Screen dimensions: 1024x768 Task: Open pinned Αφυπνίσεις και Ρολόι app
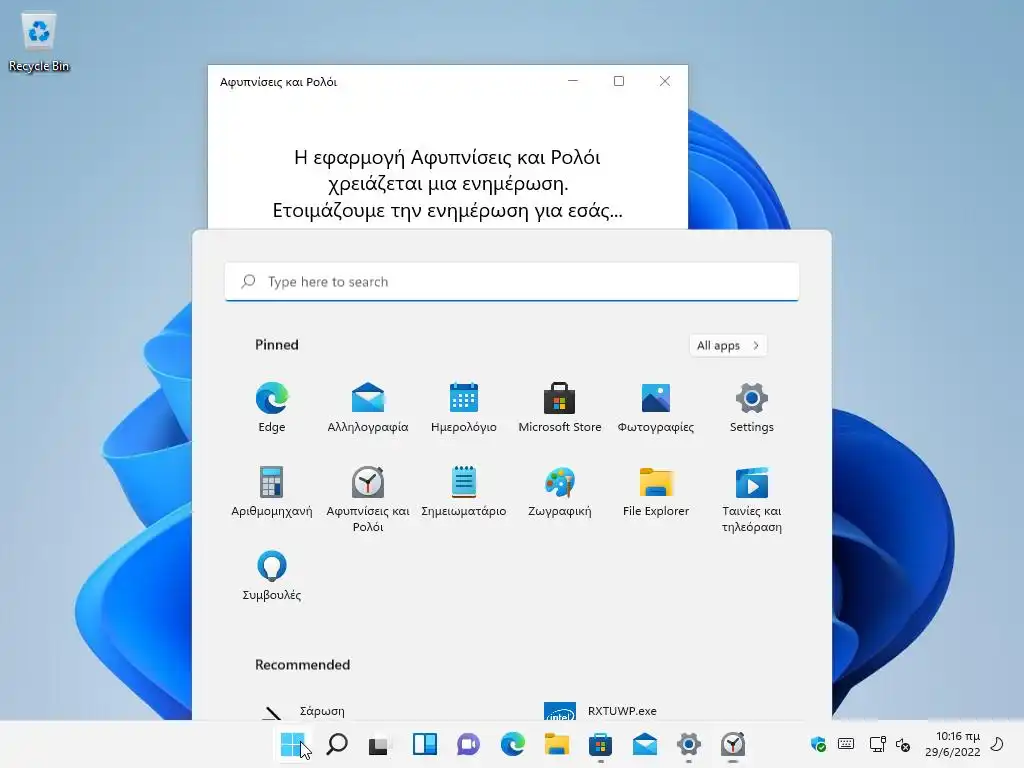tap(368, 500)
